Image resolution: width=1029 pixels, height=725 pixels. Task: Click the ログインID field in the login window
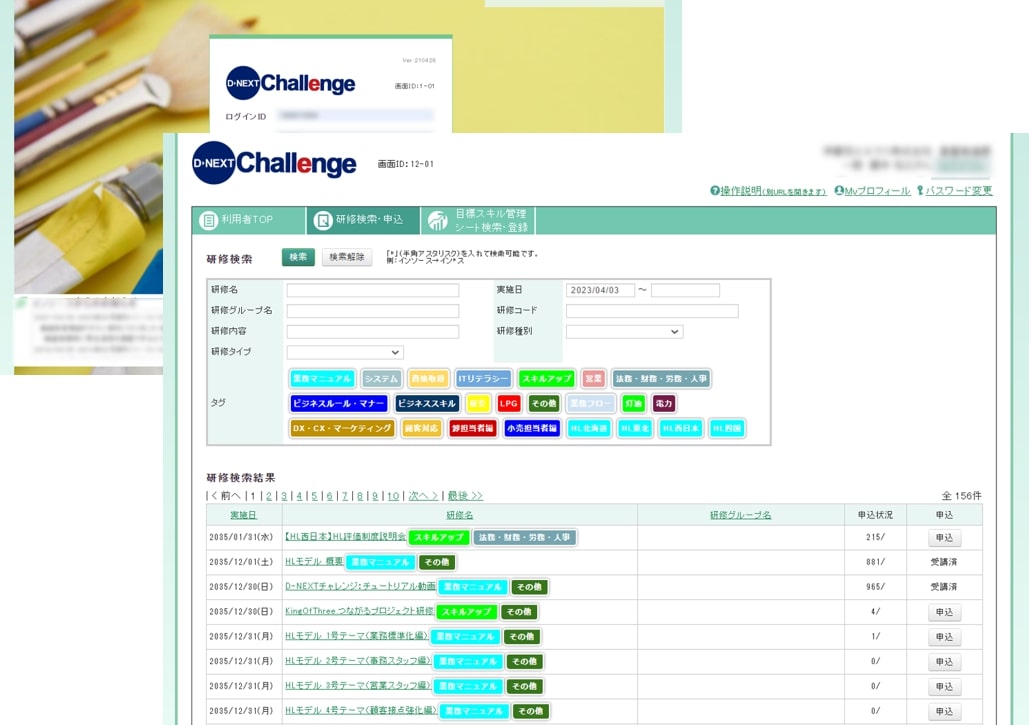(355, 116)
